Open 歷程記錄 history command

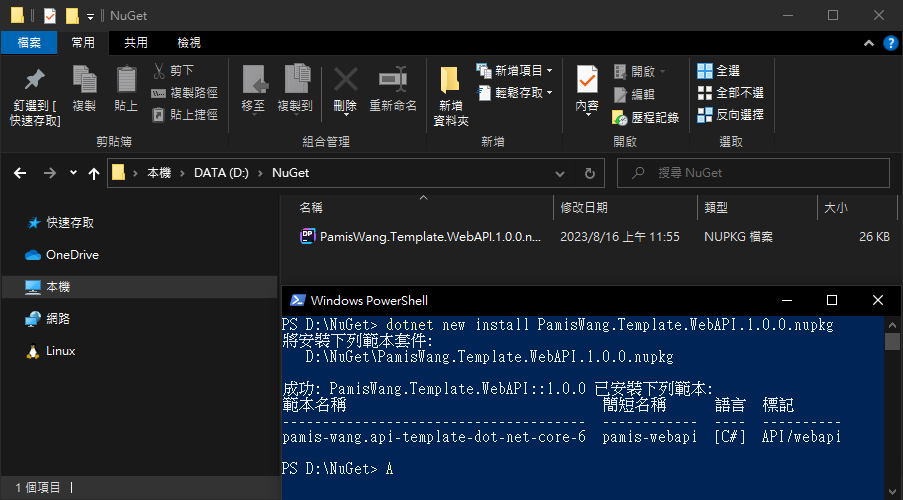[x=646, y=118]
